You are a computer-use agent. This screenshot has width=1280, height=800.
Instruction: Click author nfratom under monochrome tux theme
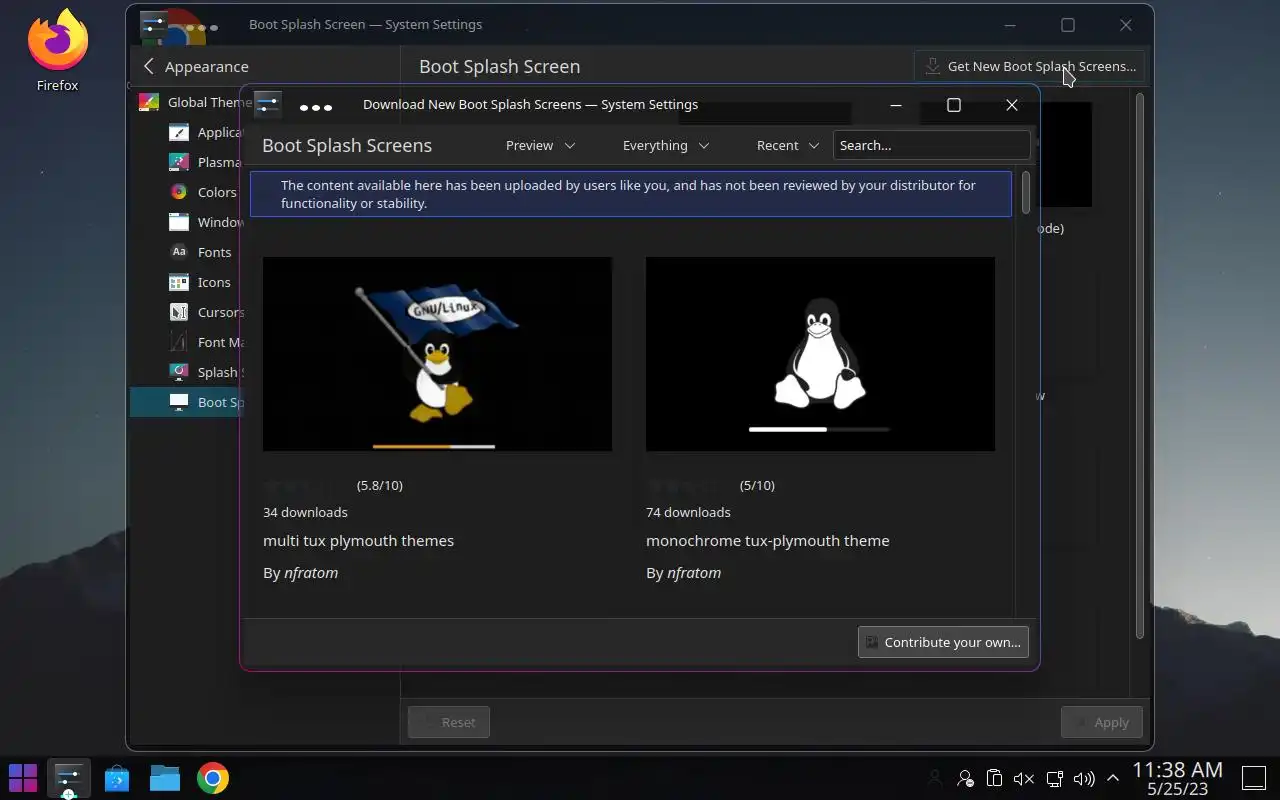click(x=694, y=573)
